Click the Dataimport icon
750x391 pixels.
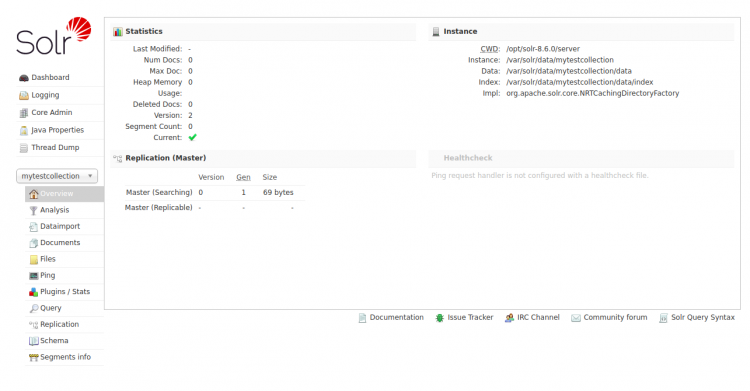coord(33,227)
